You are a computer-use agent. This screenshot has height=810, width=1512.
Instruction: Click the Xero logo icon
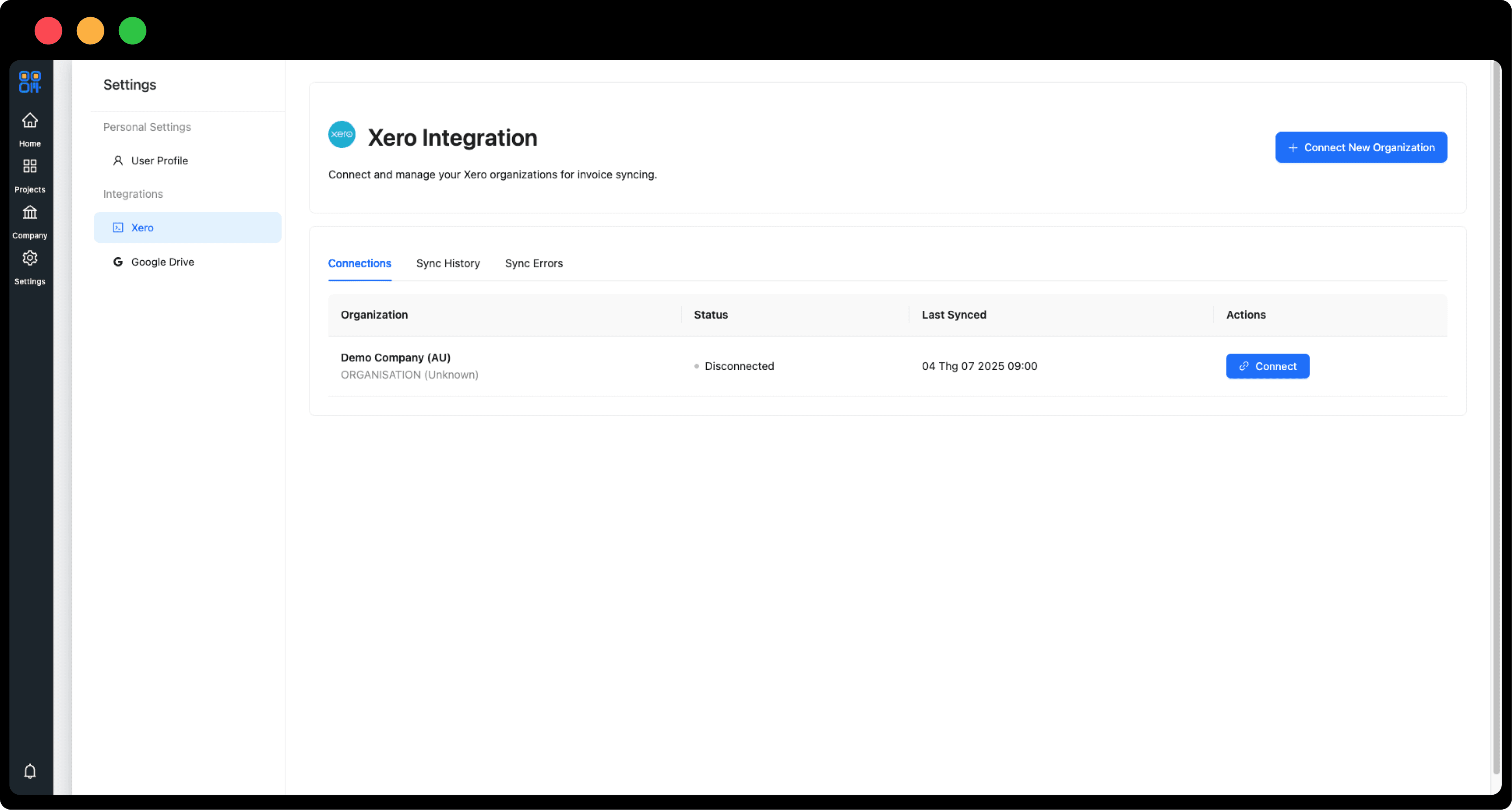tap(342, 134)
